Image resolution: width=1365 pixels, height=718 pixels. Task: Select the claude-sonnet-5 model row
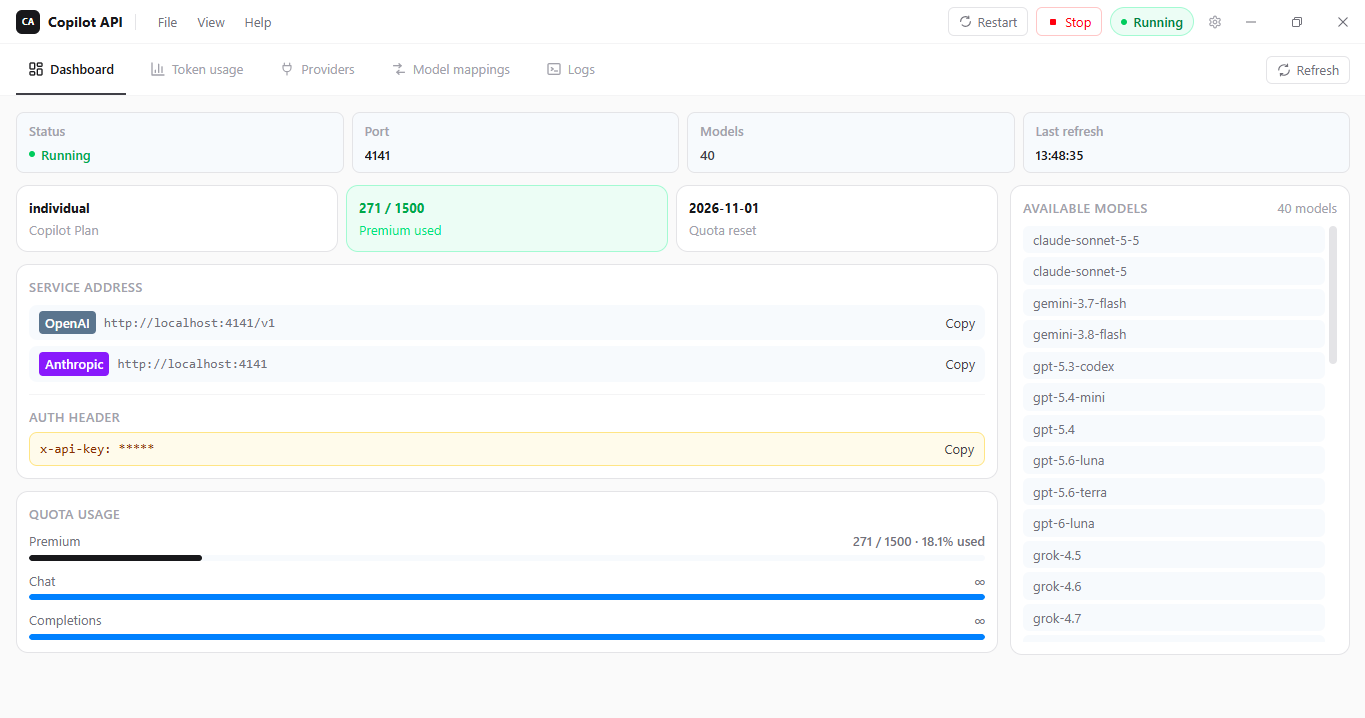pos(1174,271)
